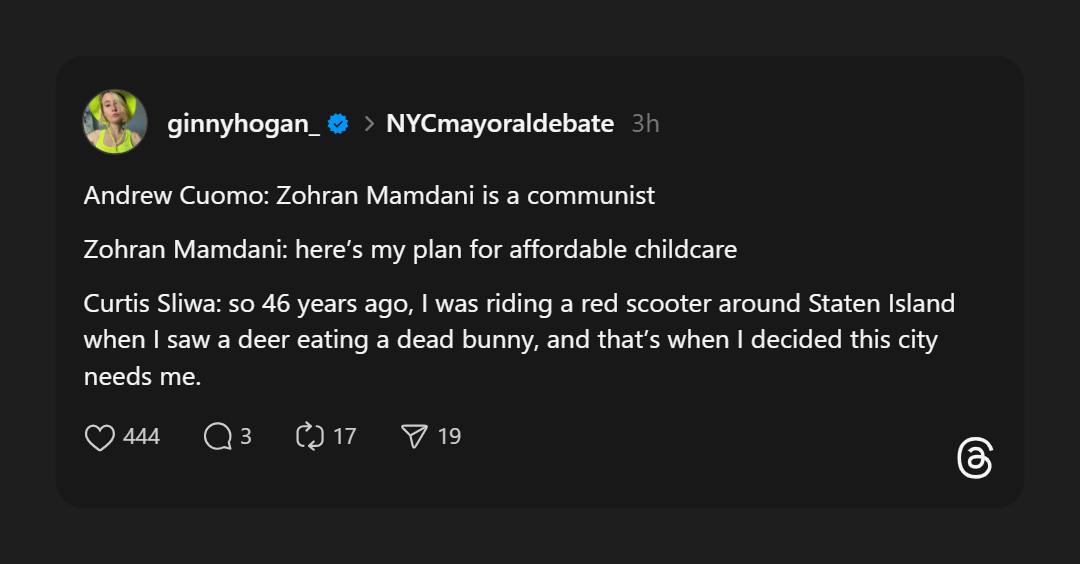Click the blue verified badge beside ginnyhogan_

coord(338,124)
